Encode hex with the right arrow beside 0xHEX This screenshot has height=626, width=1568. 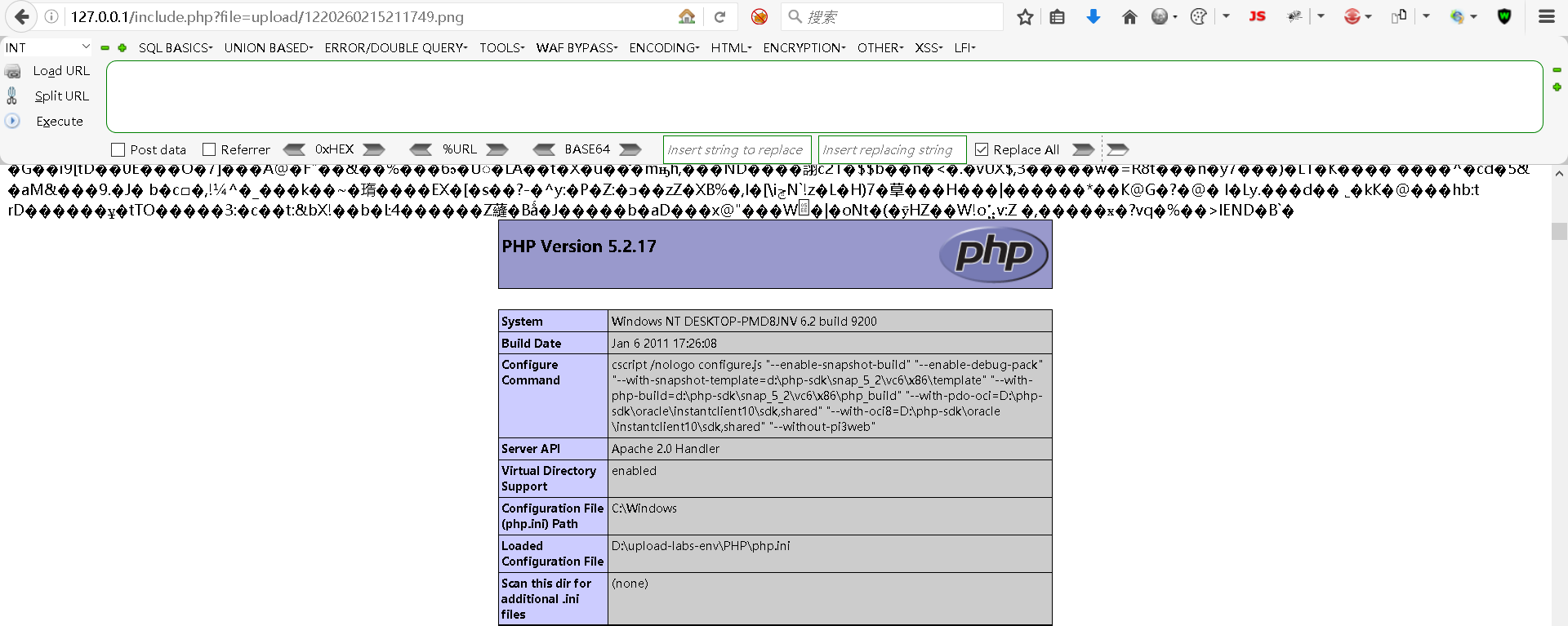coord(374,149)
